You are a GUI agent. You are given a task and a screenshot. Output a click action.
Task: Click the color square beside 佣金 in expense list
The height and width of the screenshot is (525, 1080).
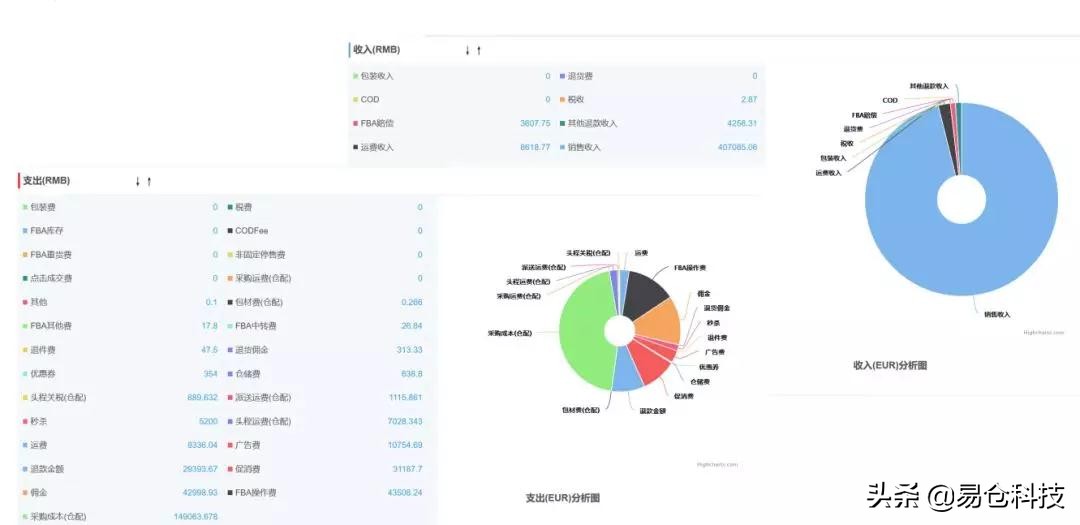click(25, 493)
